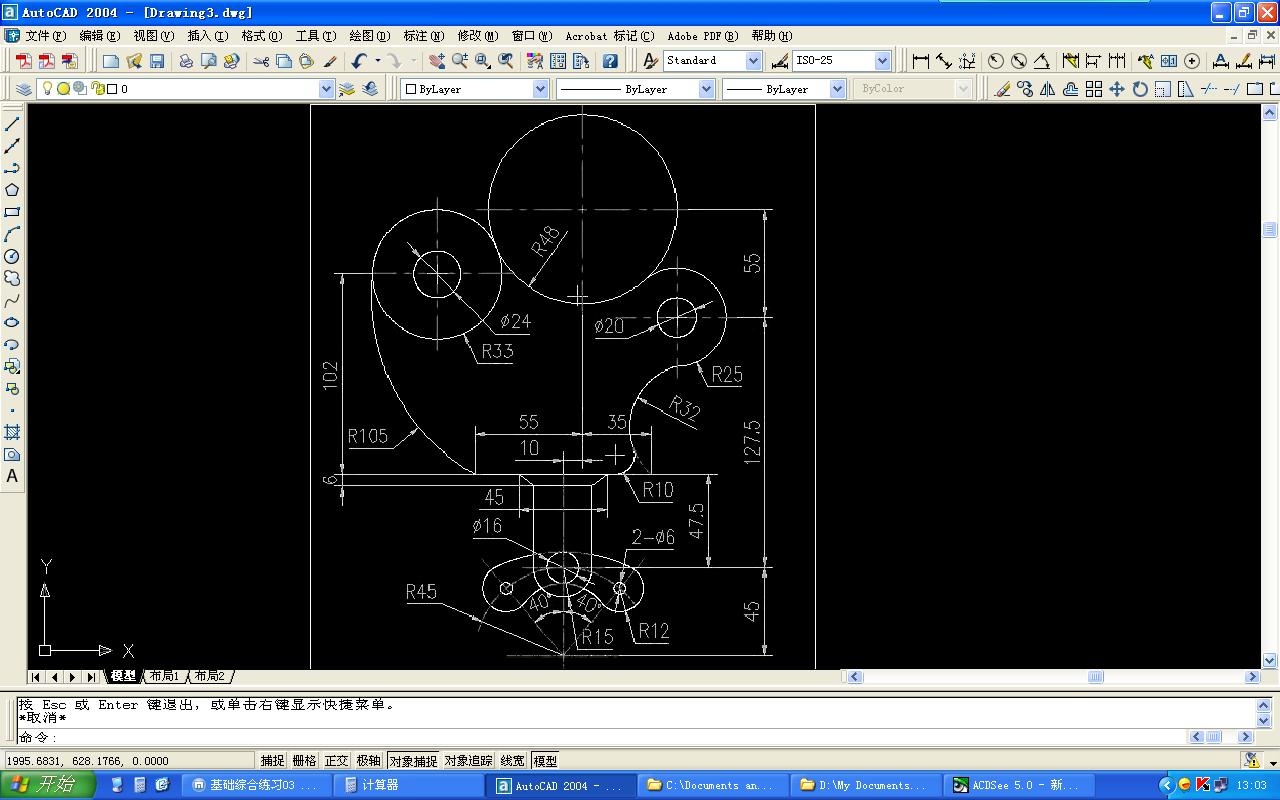Switch to the 布局1 layout tab
1280x800 pixels.
164,677
